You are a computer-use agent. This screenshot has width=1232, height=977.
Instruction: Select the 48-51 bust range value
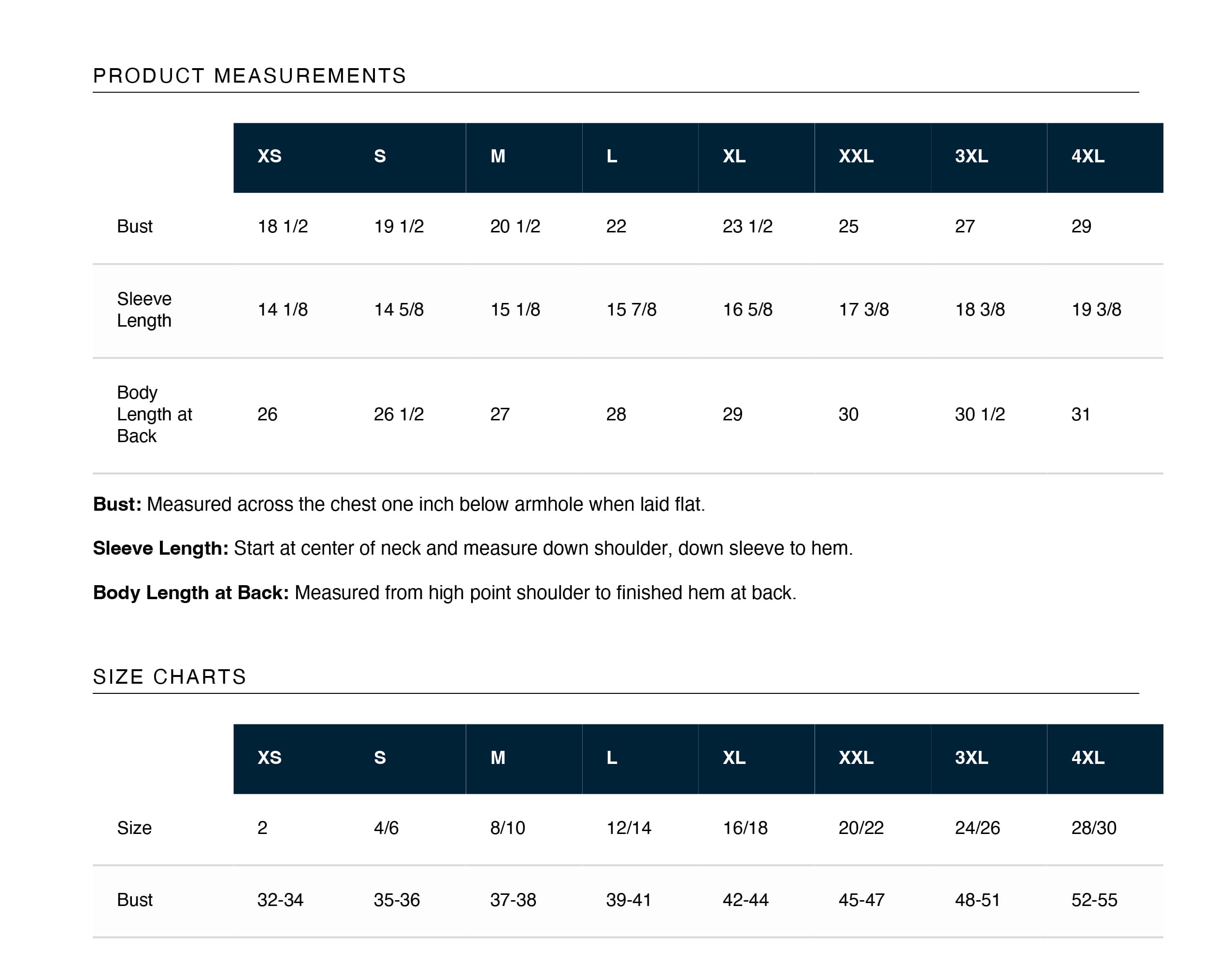[977, 900]
